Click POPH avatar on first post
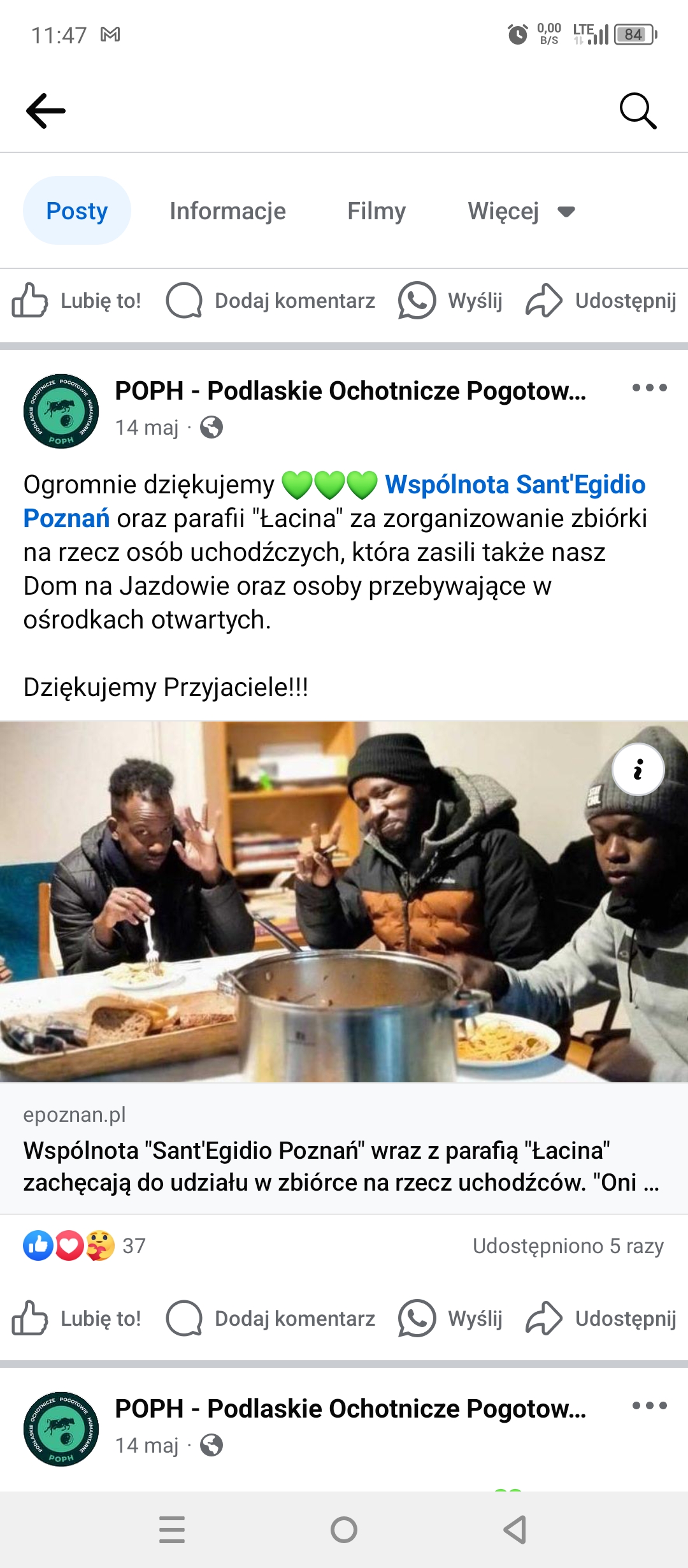688x1568 pixels. (61, 411)
